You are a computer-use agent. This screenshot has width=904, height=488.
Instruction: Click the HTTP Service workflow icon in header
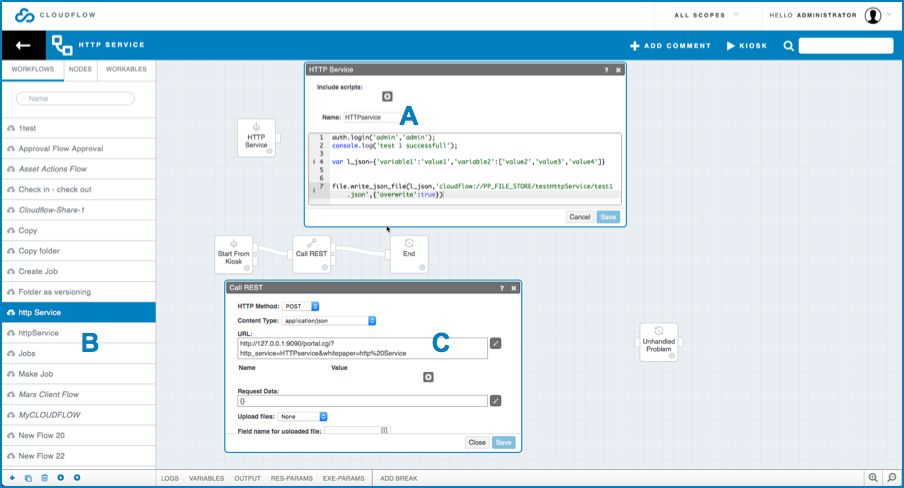(x=62, y=46)
